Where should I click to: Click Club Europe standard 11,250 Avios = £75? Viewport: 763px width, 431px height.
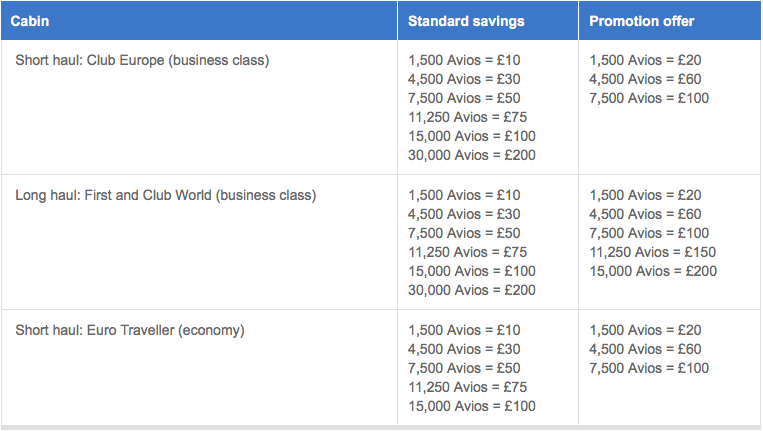[x=468, y=117]
